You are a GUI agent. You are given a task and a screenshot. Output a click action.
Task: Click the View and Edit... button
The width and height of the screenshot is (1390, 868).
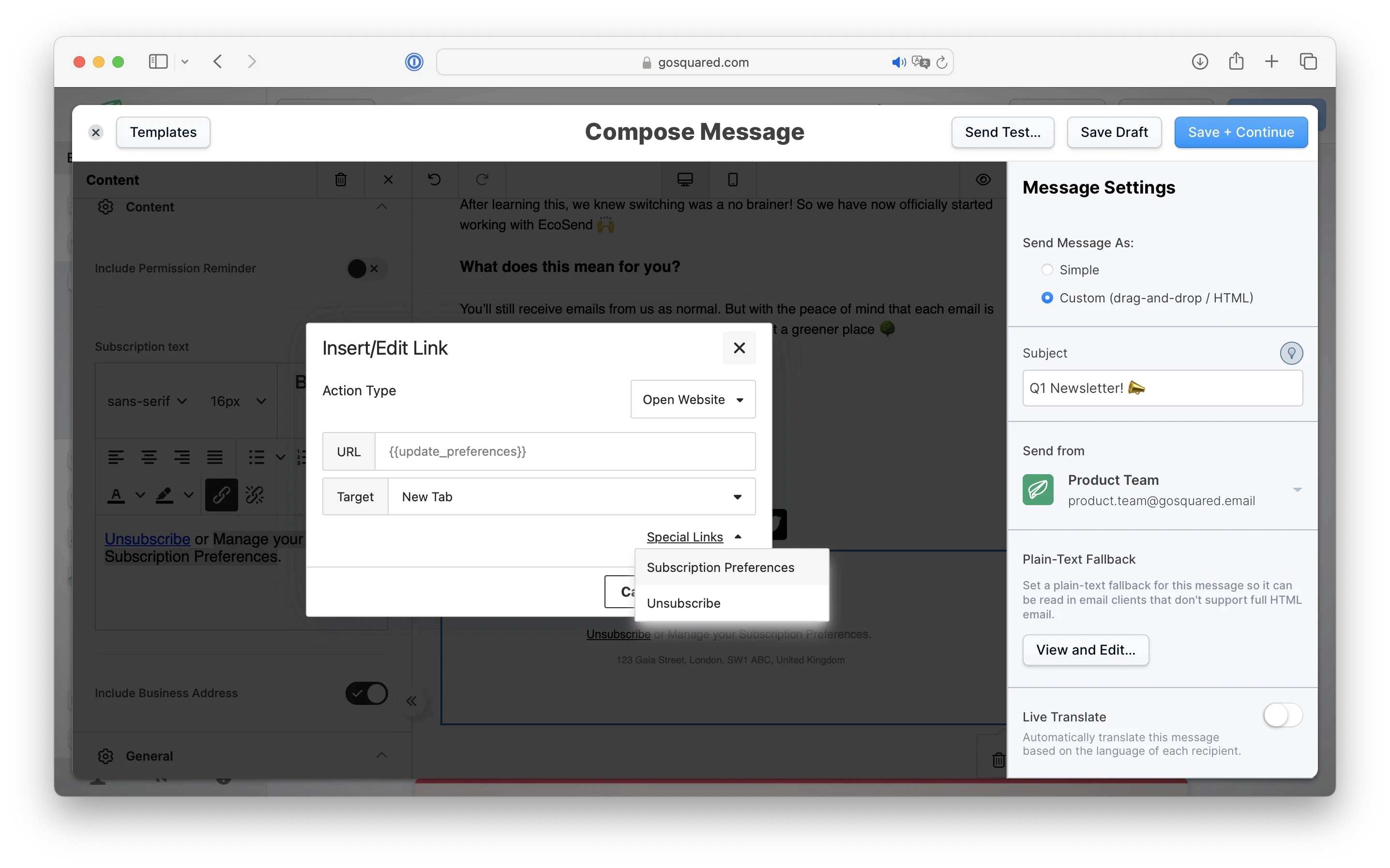click(1085, 649)
